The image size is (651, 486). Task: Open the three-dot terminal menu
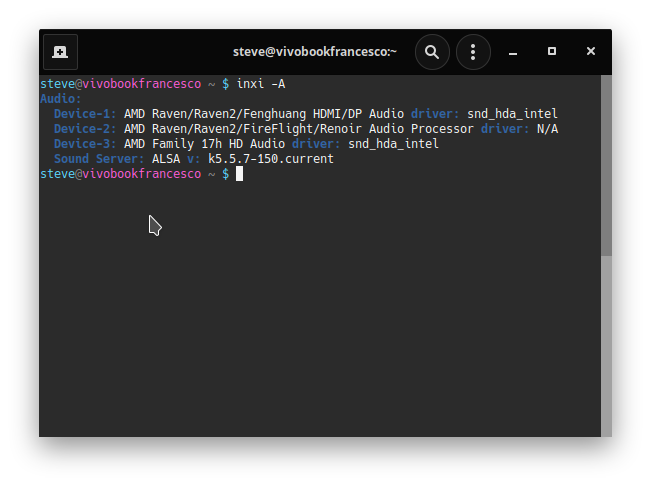click(473, 51)
